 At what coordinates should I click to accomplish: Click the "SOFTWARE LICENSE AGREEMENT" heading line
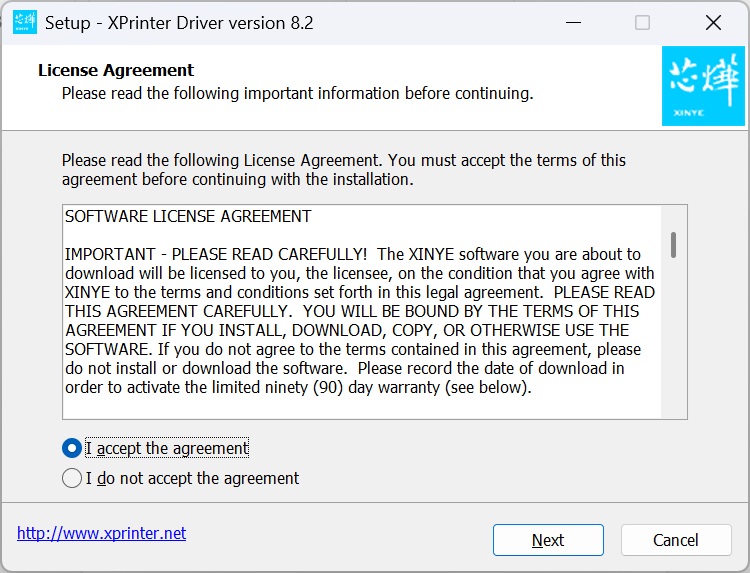click(188, 216)
